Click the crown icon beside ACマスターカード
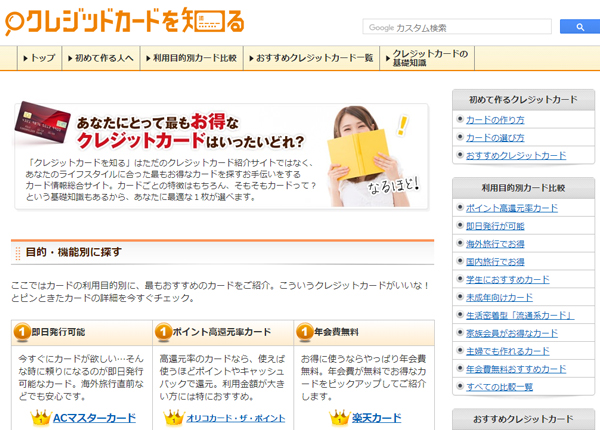Image resolution: width=600 pixels, height=430 pixels. click(x=40, y=417)
